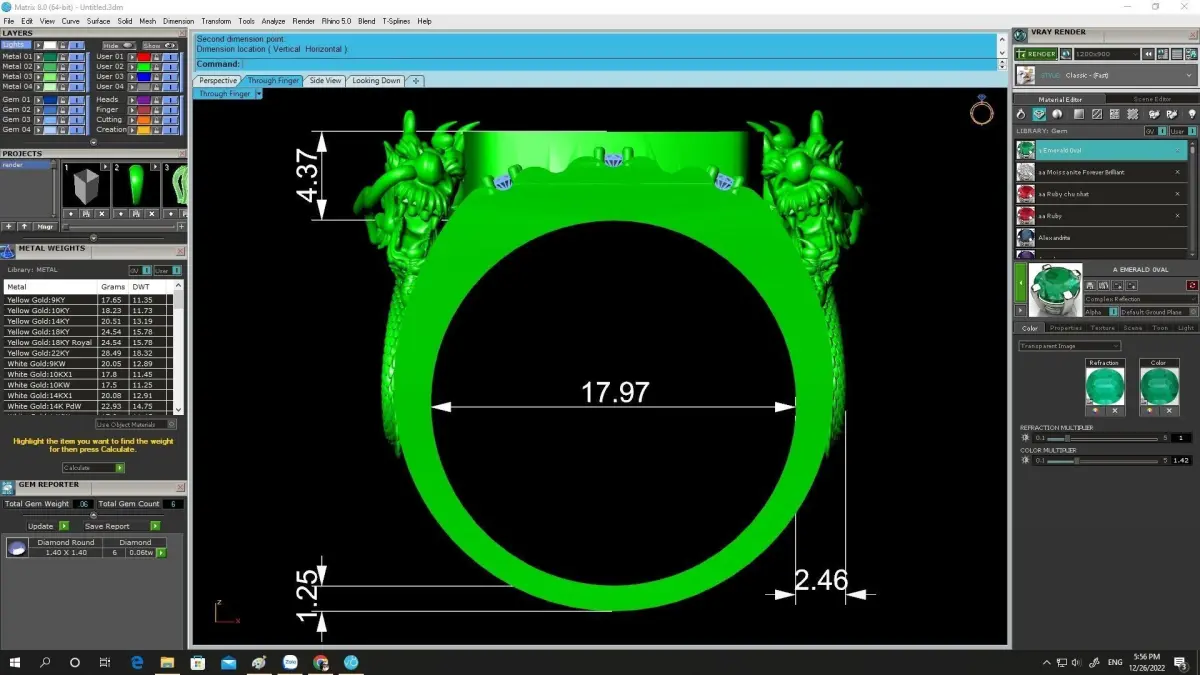Click the Update button in Gem Reporter

coord(48,526)
